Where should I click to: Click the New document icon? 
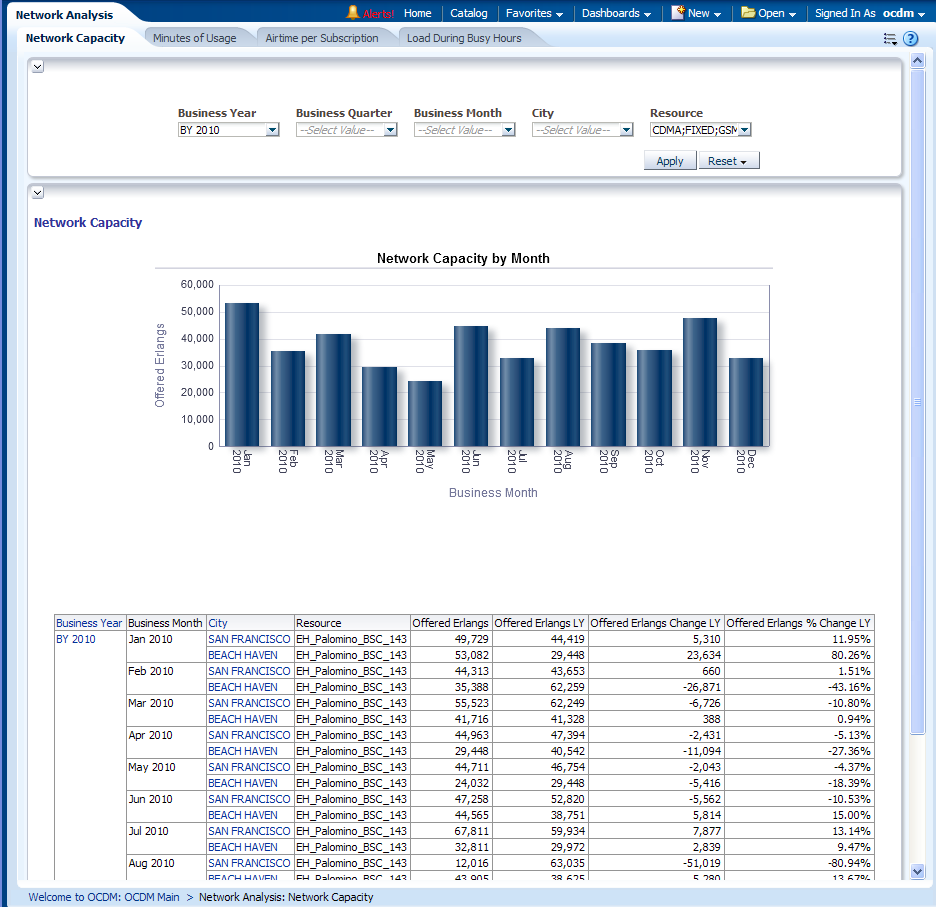click(678, 13)
